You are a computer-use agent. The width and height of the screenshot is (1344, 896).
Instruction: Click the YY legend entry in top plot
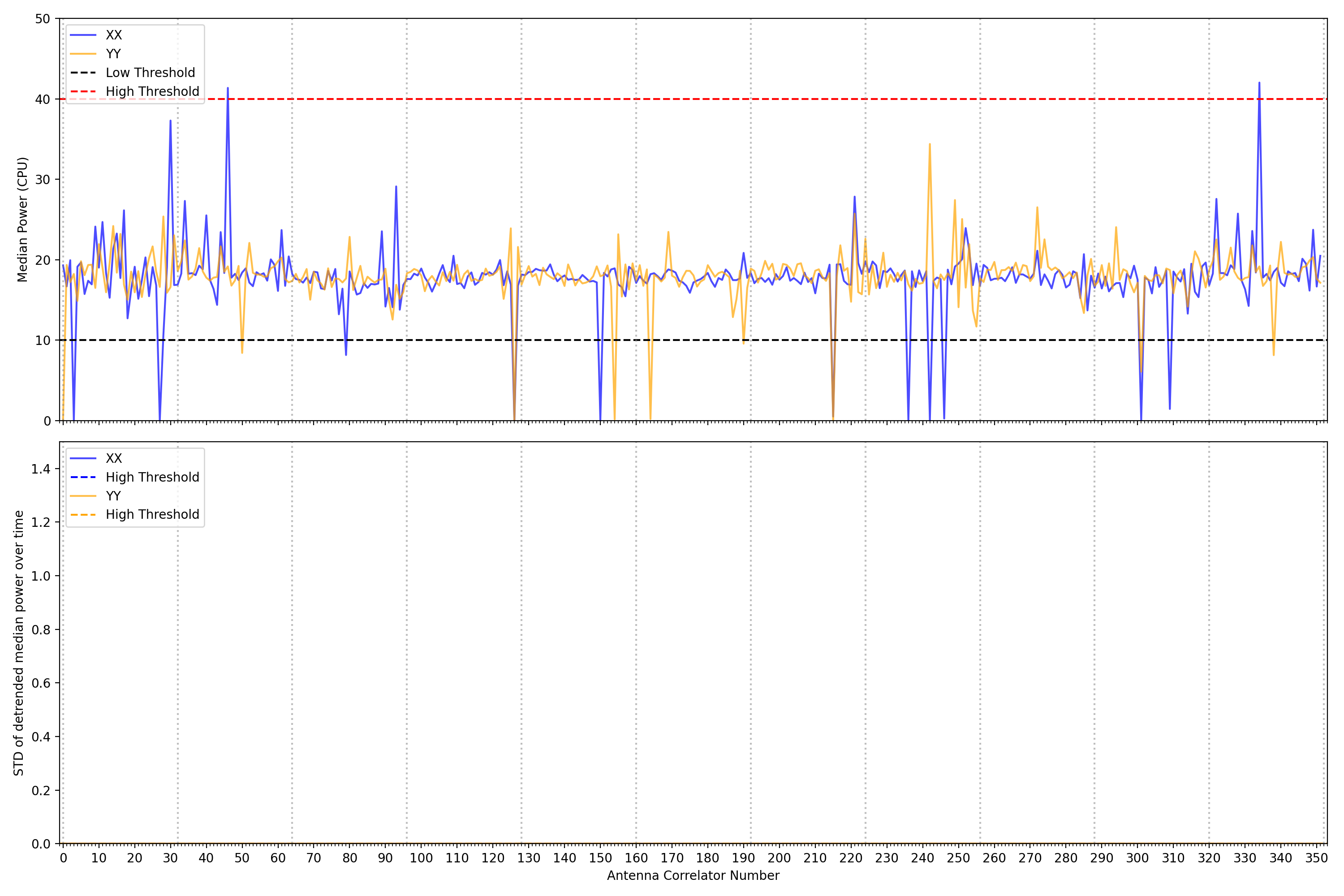113,54
